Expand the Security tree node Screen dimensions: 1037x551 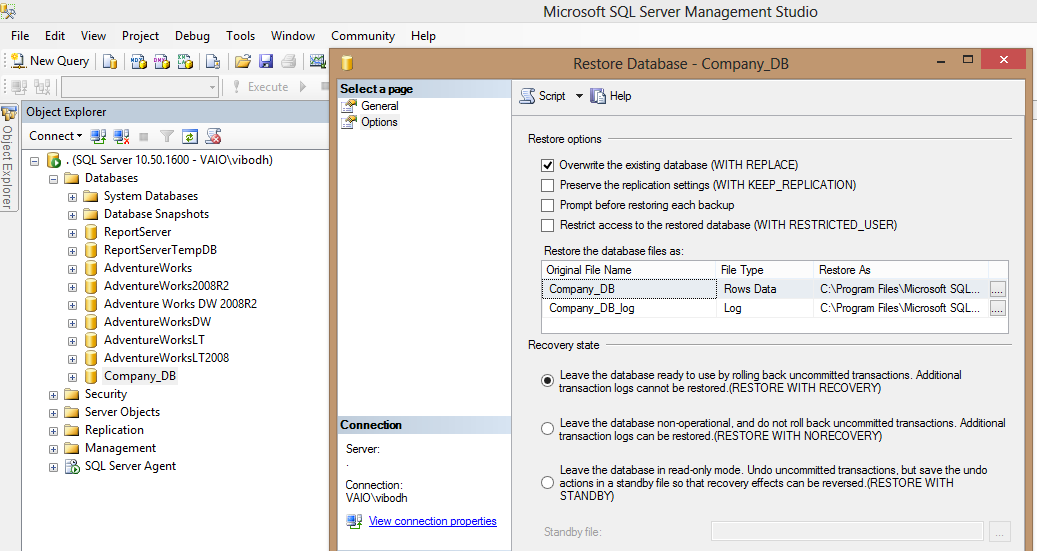click(53, 395)
